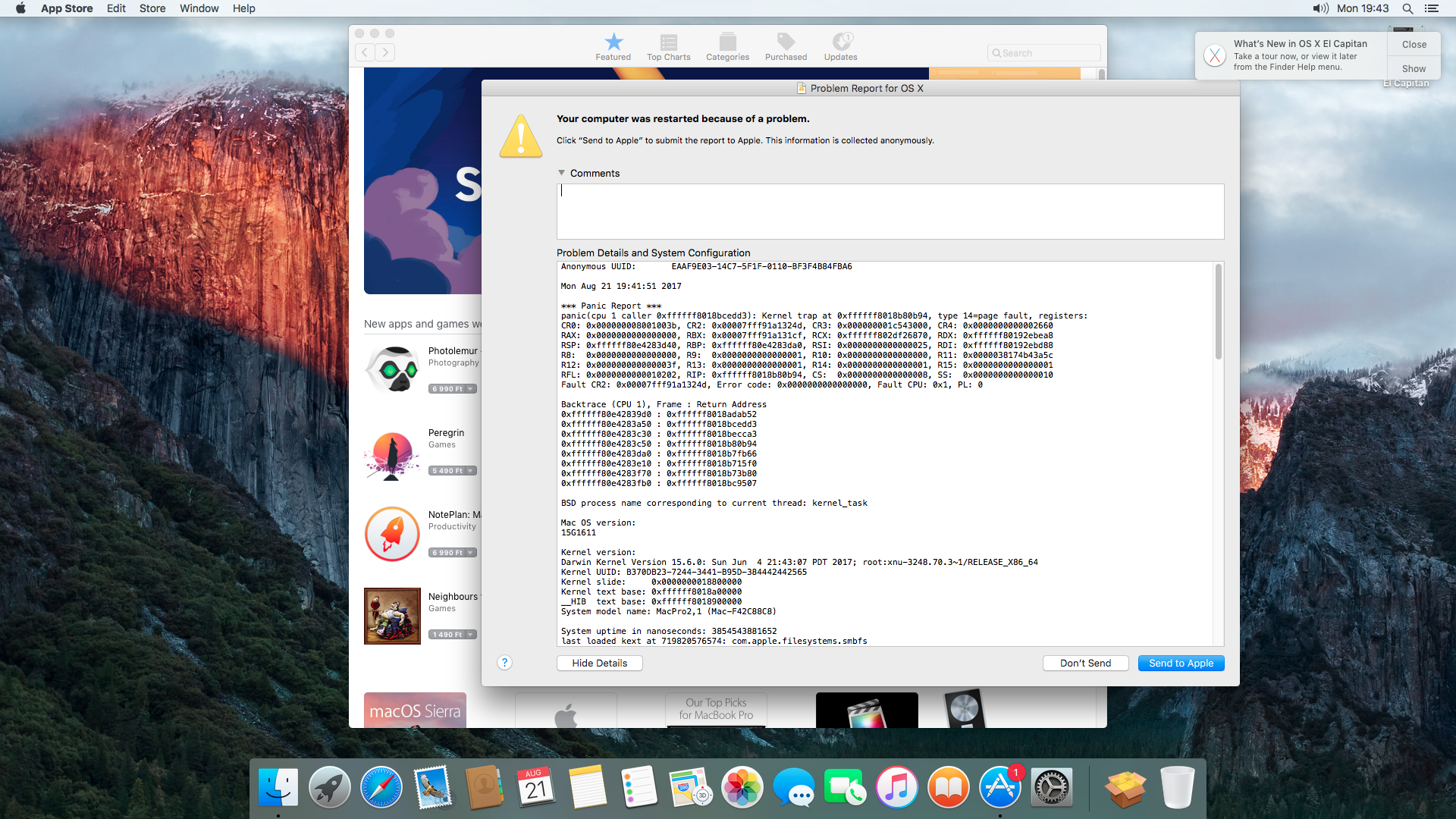Click the problem details scrollbar
This screenshot has height=819, width=1456.
pos(1219,312)
